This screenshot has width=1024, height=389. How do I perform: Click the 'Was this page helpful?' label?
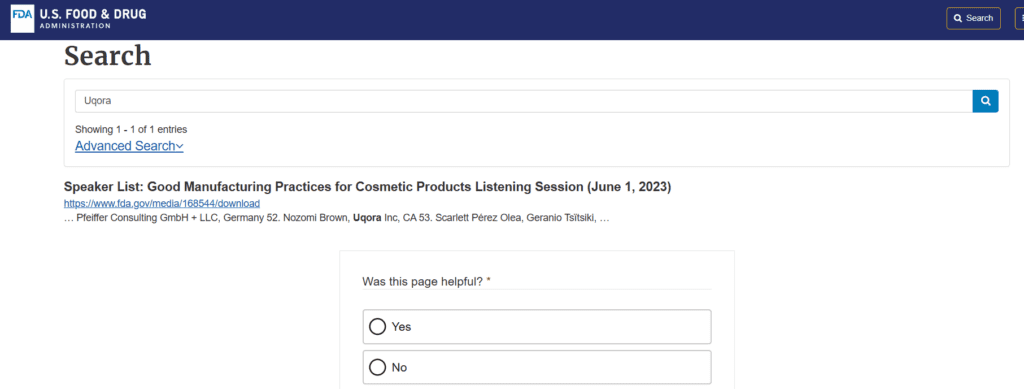click(x=426, y=282)
